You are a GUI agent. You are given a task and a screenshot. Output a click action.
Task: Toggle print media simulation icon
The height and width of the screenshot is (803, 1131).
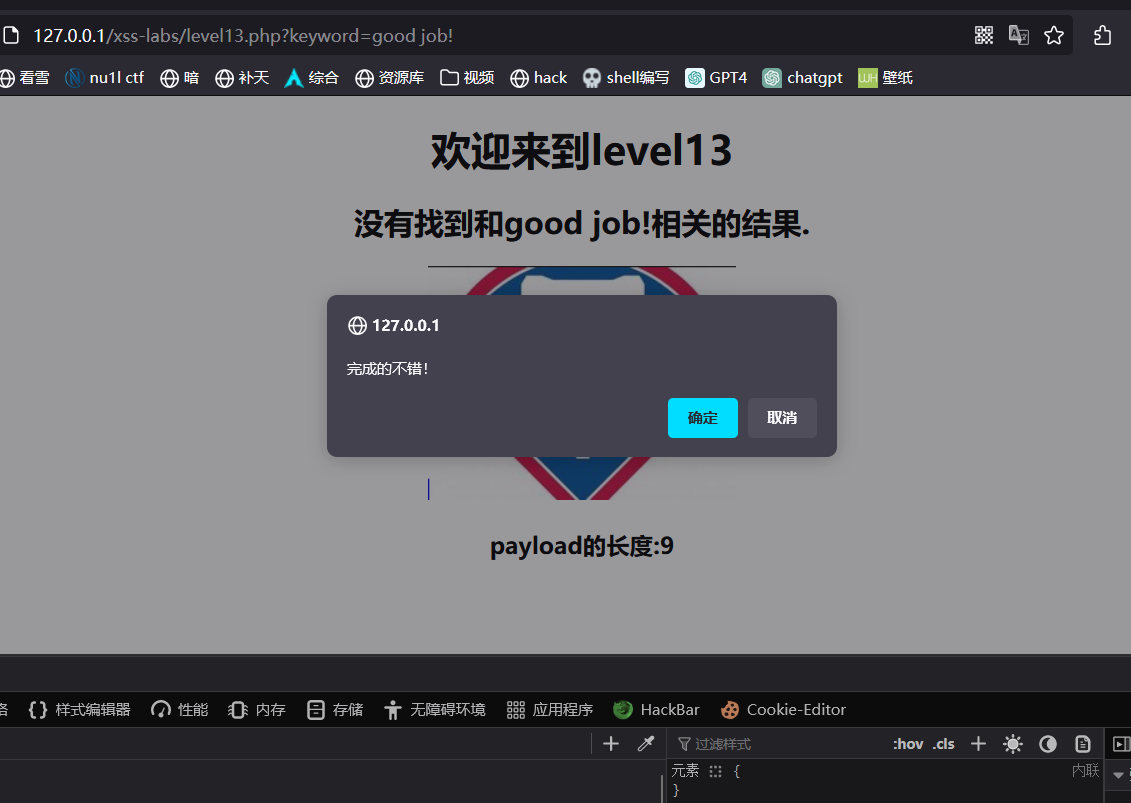[x=1082, y=743]
